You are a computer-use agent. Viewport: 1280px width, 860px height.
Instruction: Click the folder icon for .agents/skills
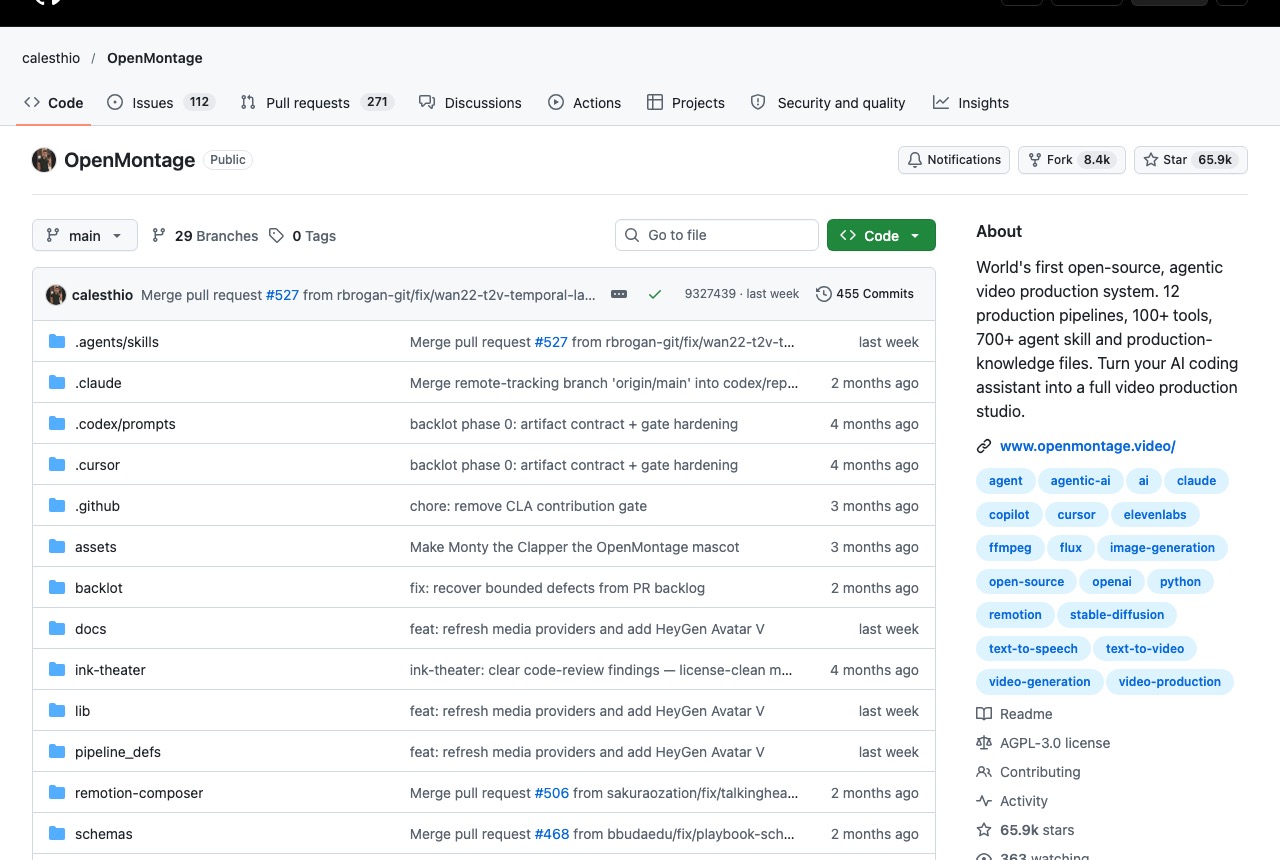(x=57, y=342)
